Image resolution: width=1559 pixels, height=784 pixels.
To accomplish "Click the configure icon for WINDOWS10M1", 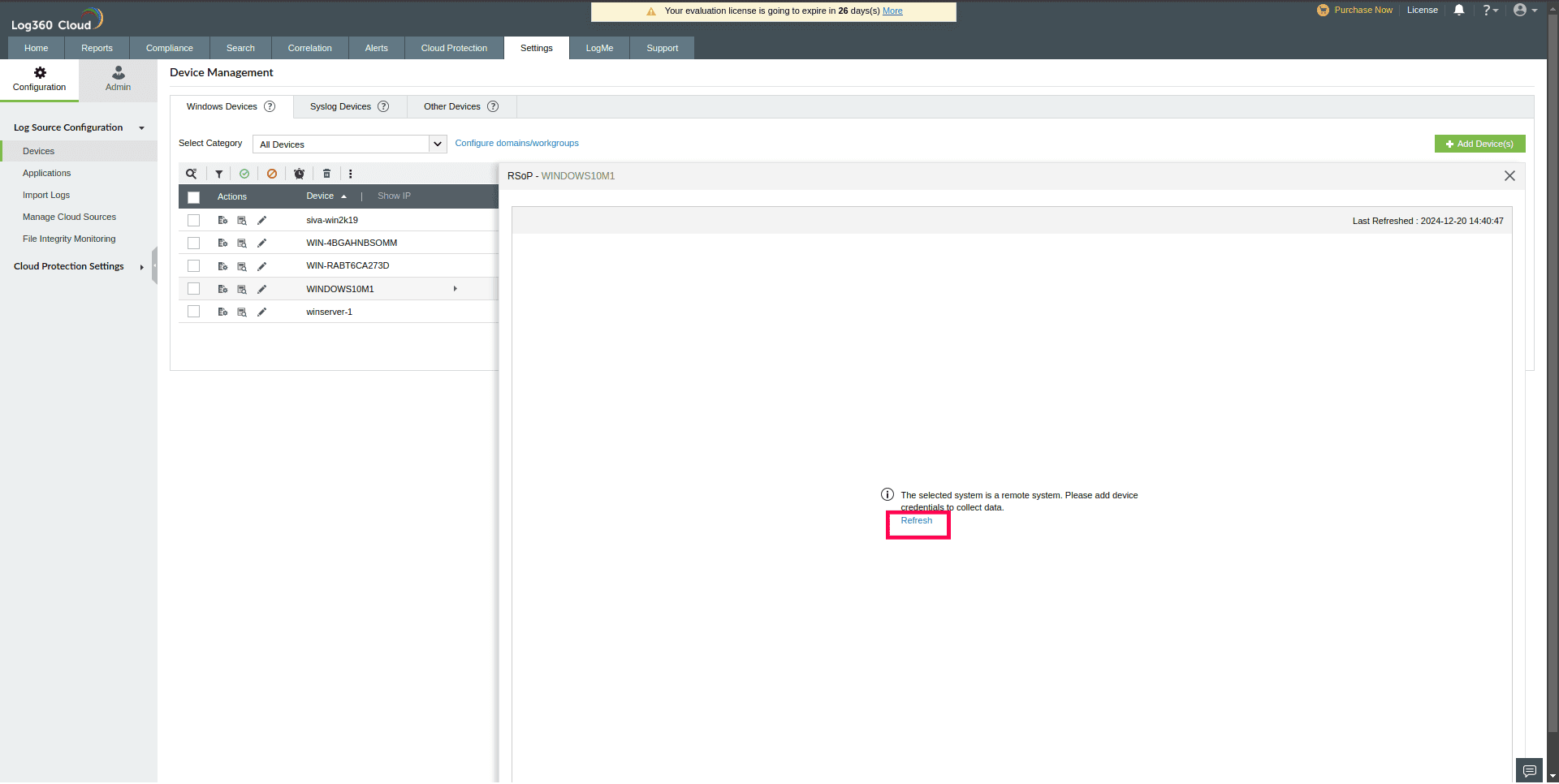I will point(222,289).
